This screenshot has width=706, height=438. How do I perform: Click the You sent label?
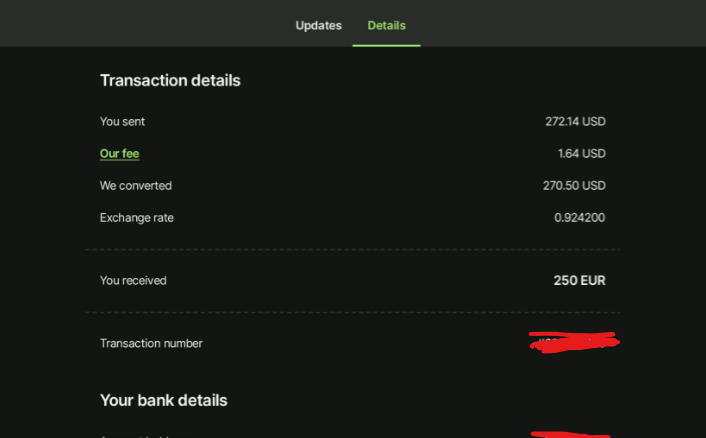pos(122,122)
